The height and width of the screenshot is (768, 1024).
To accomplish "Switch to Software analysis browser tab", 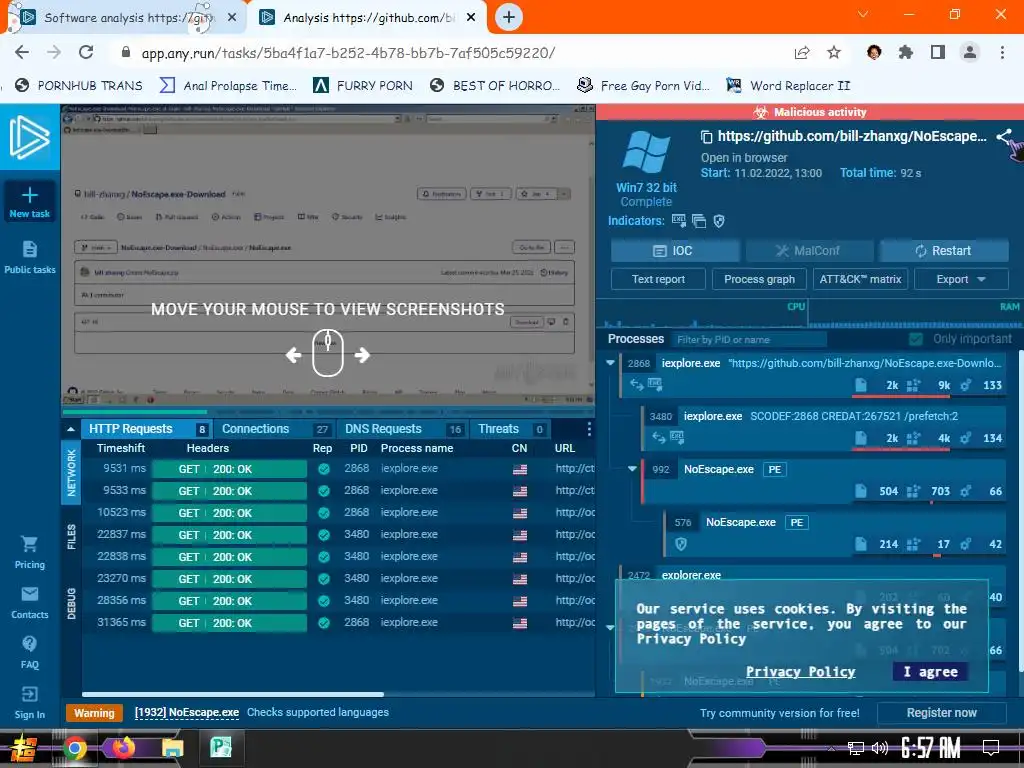I will (x=127, y=18).
